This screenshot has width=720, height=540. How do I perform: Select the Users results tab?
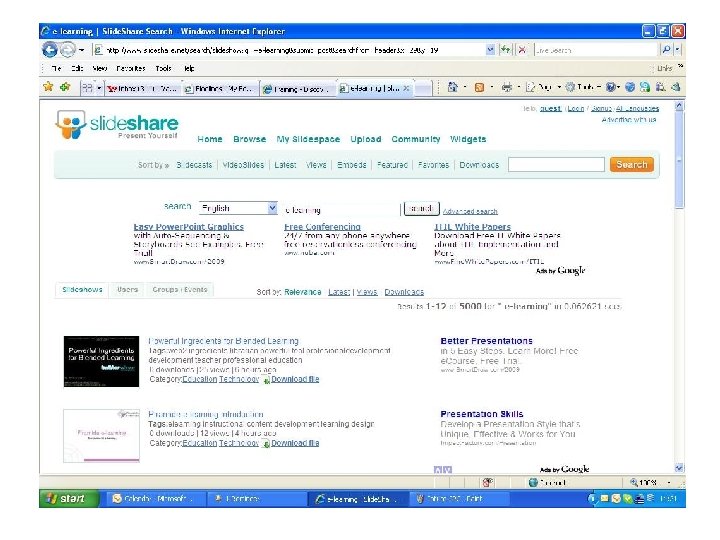pyautogui.click(x=127, y=290)
